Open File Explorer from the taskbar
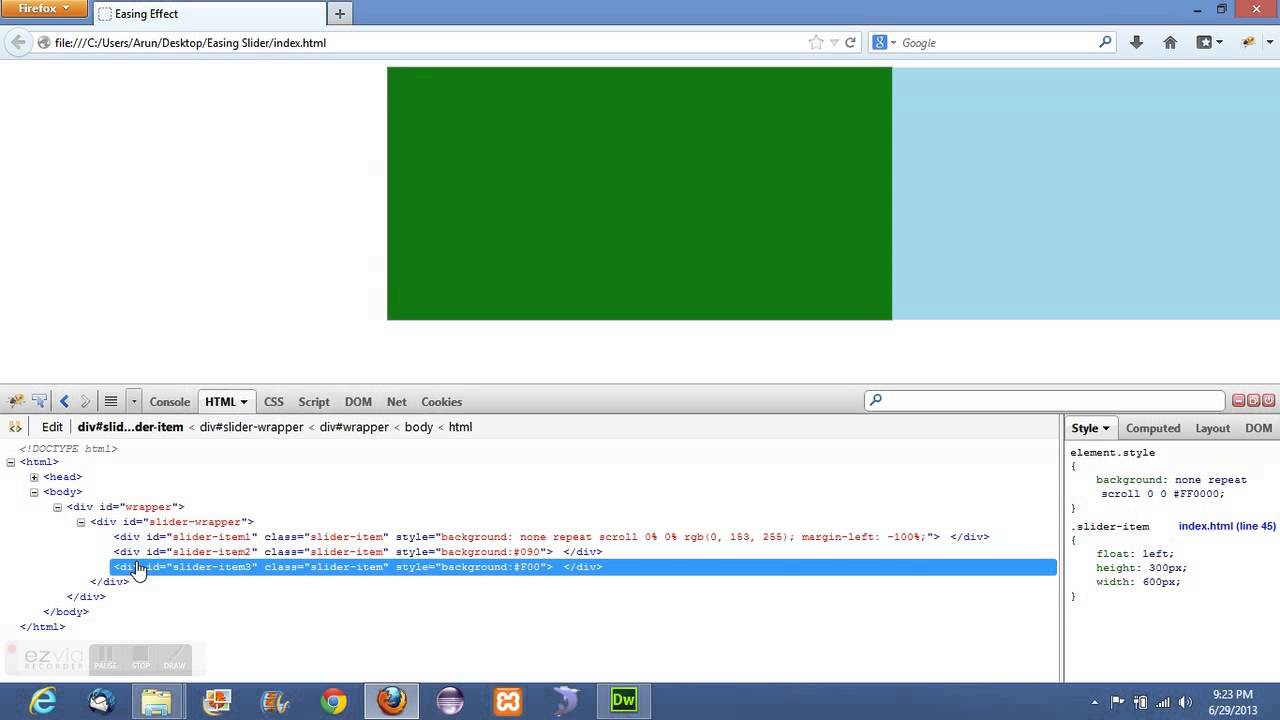 (159, 701)
